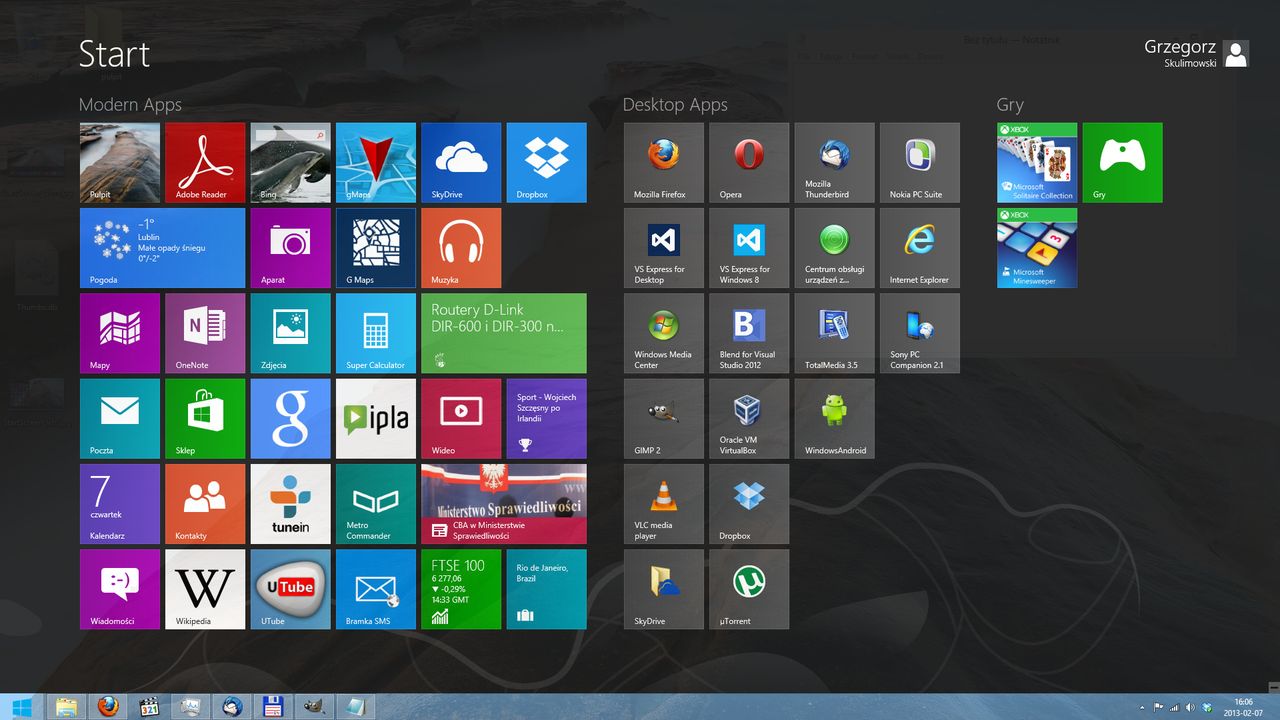Open the FTSE 100 finance tile
This screenshot has width=1280, height=720.
[x=461, y=589]
